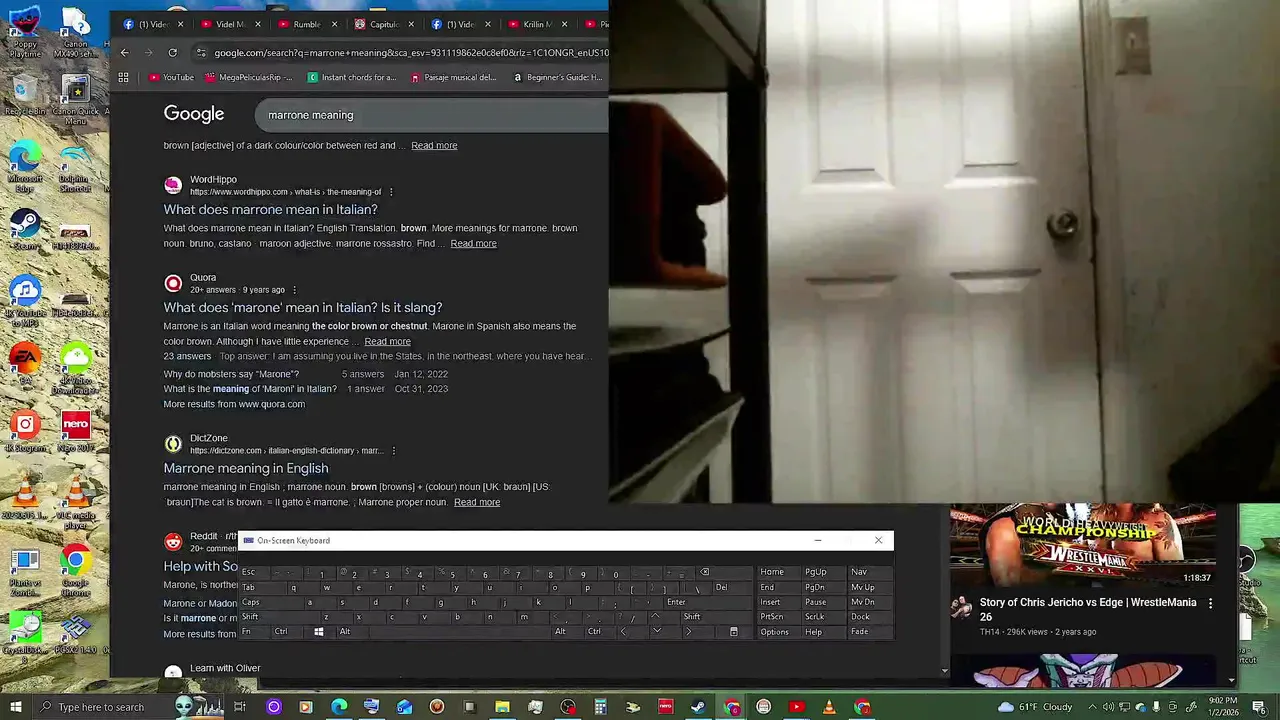The image size is (1280, 720).
Task: Close the Rumble tab
Action: tap(334, 24)
